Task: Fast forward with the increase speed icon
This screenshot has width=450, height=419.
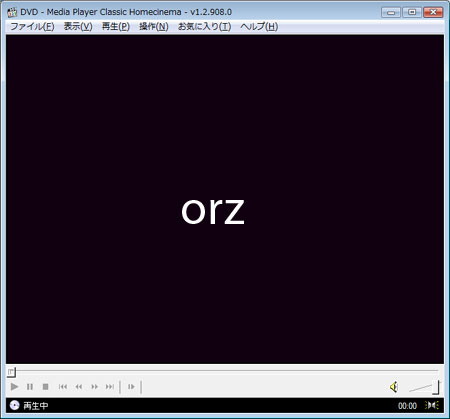Action: coord(95,387)
